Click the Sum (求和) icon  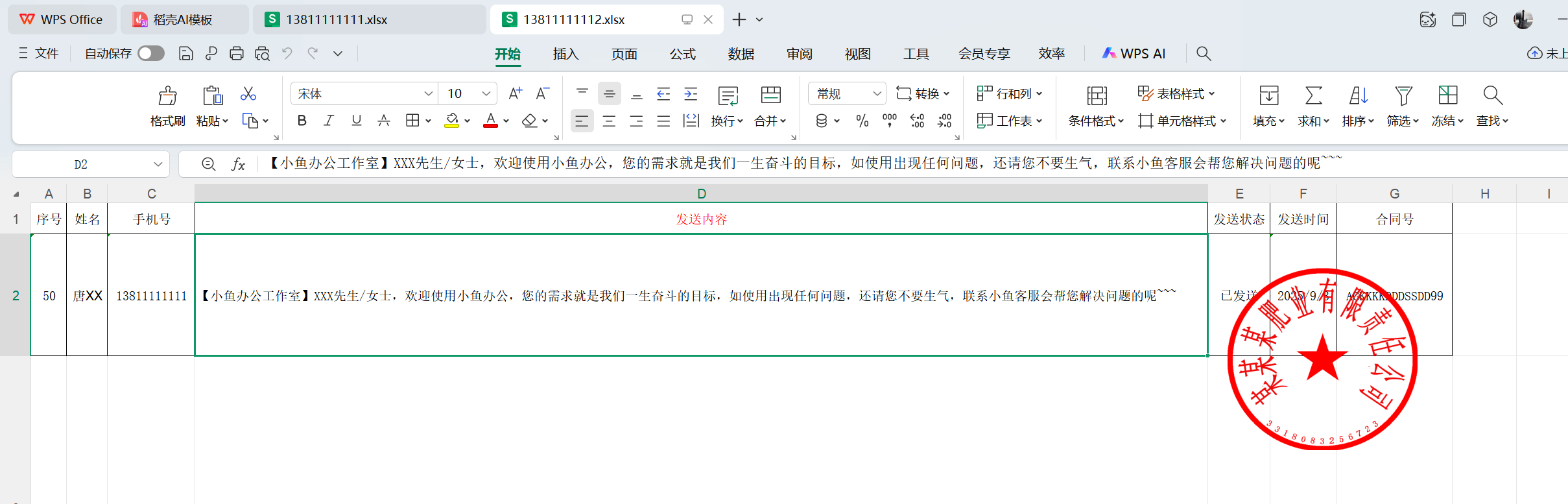coord(1313,97)
